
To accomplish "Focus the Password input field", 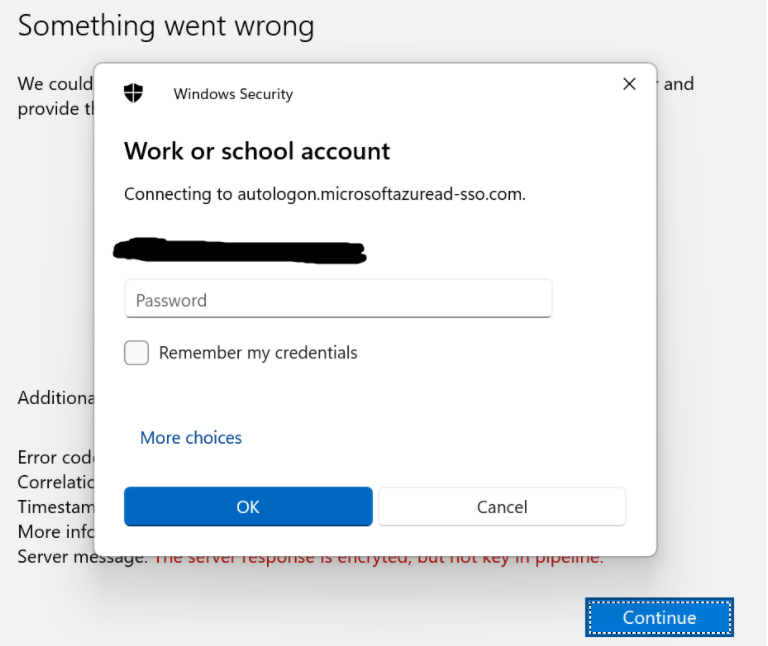I will [x=338, y=299].
